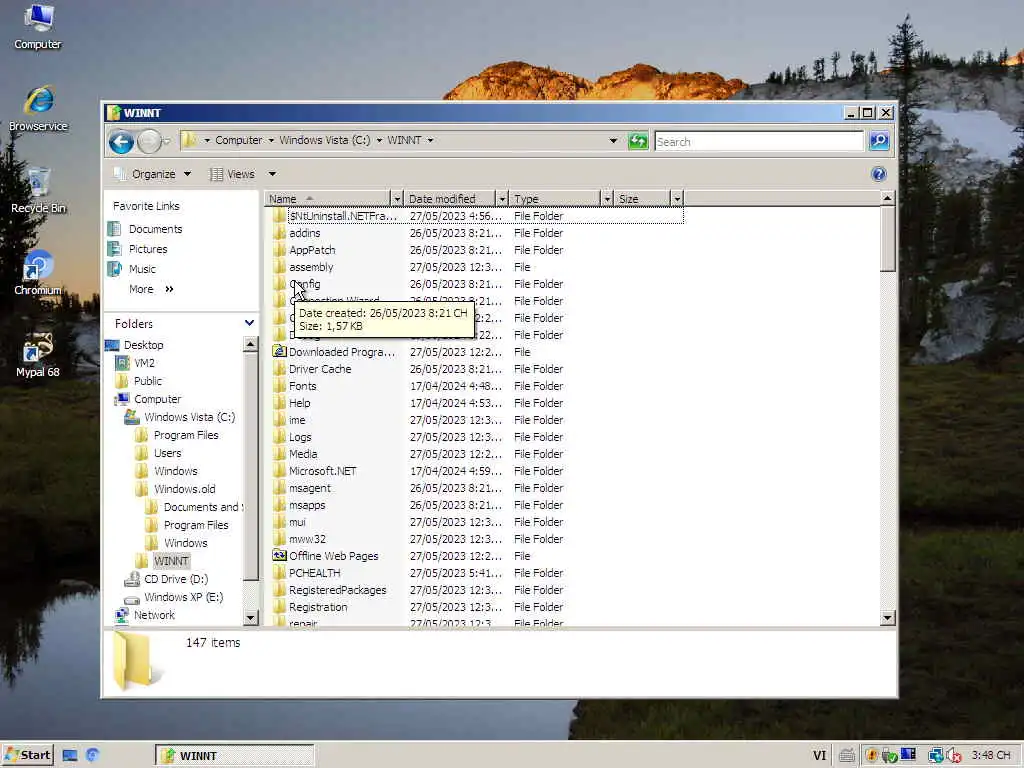The image size is (1024, 768).
Task: Open the address bar history dropdown arrow
Action: pos(613,140)
